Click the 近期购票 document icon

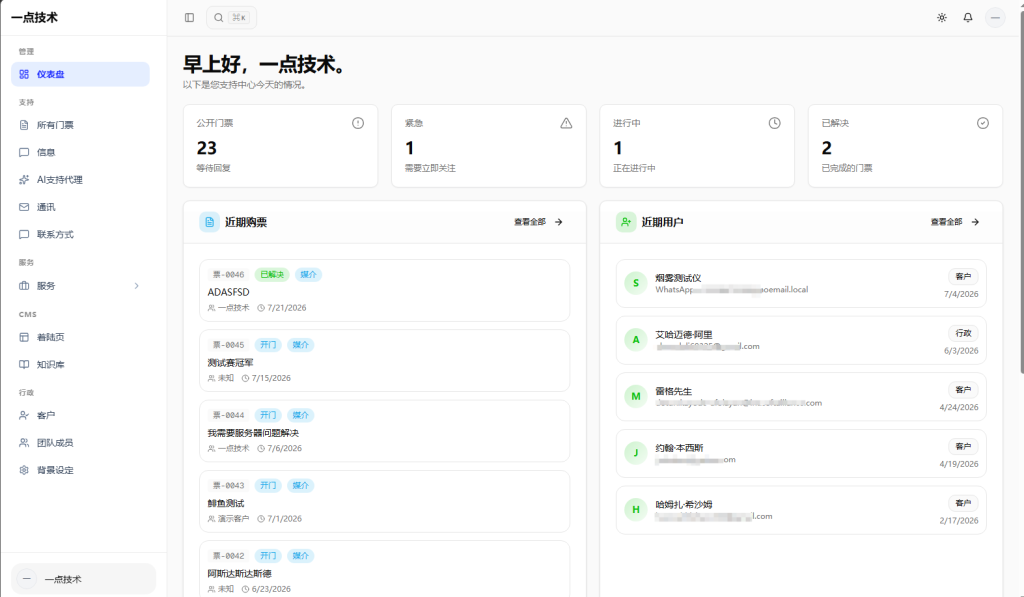coord(210,222)
